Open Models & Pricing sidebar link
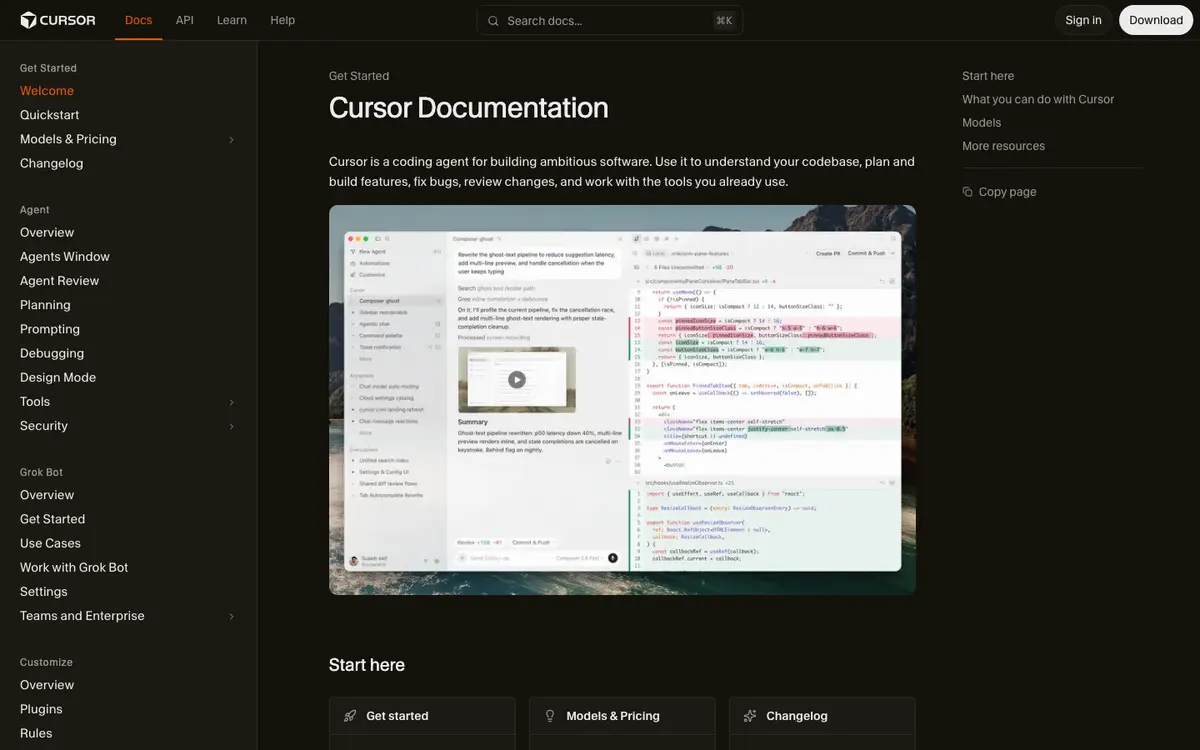This screenshot has height=750, width=1200. 68,139
